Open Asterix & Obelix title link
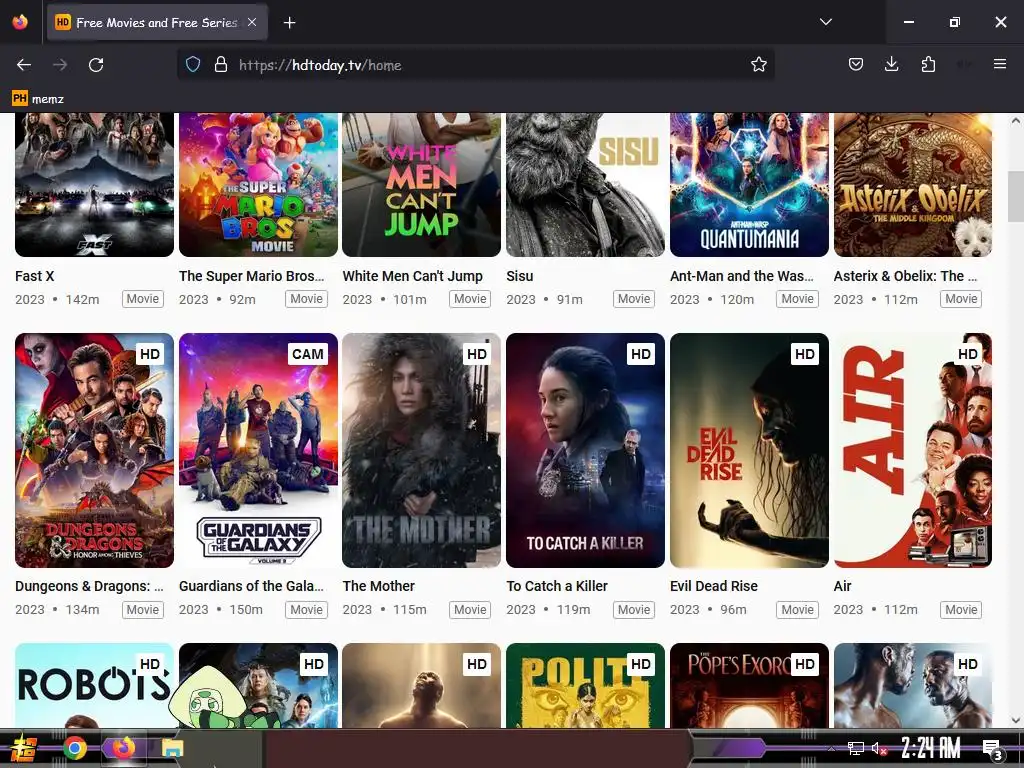 [905, 276]
